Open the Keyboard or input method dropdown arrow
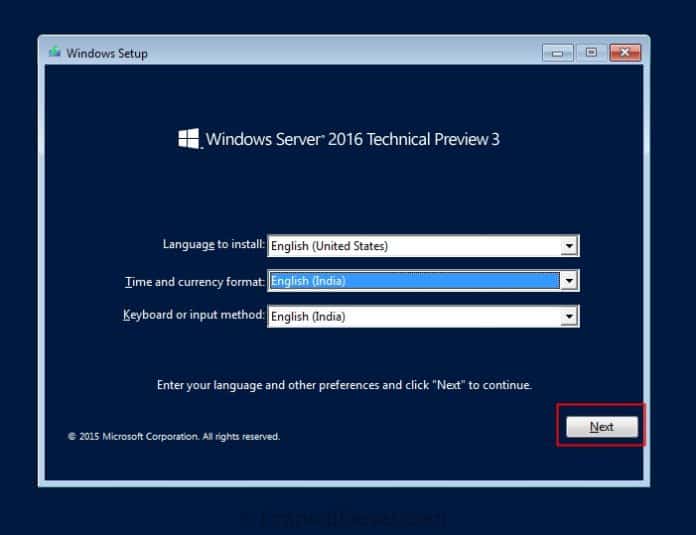This screenshot has height=535, width=696. click(x=569, y=316)
